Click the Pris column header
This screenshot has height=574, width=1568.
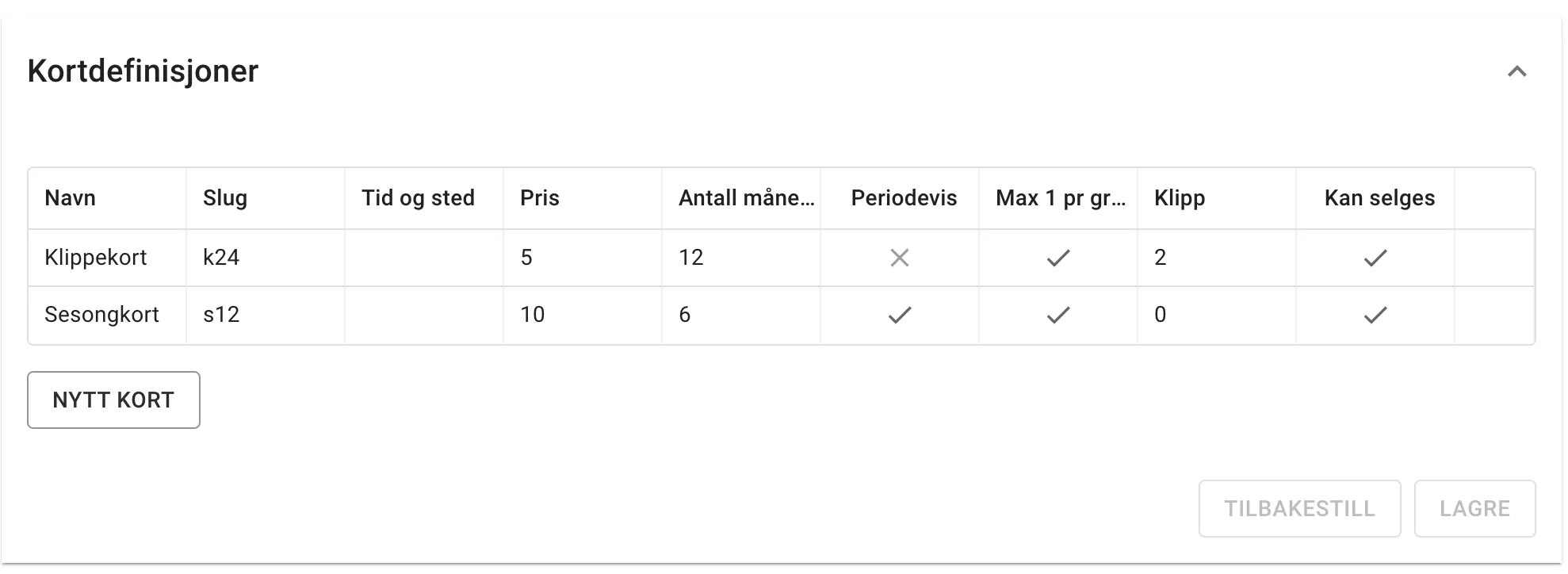tap(539, 198)
